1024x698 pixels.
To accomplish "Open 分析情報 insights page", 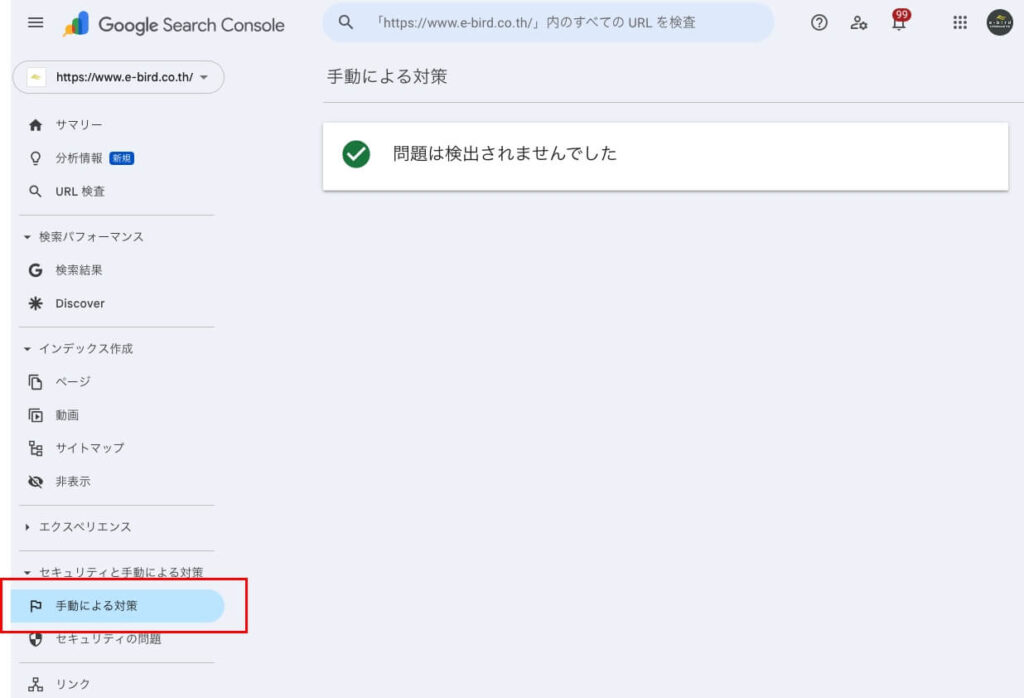I will tap(79, 158).
